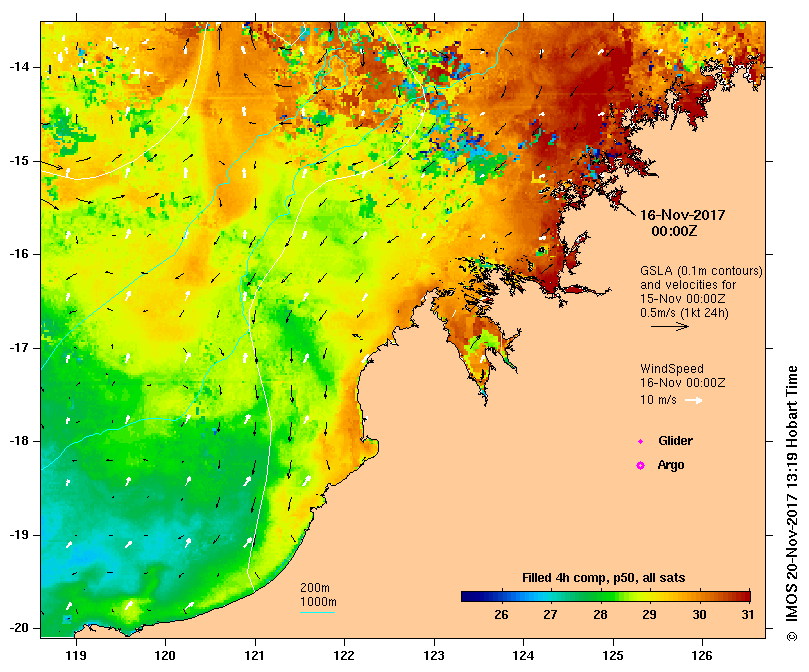Click color scale value 30
The height and width of the screenshot is (672, 809).
(x=699, y=615)
